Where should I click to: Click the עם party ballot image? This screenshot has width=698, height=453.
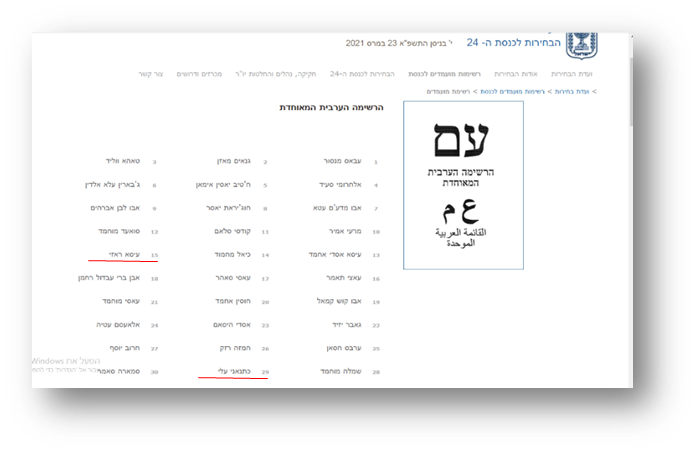(x=463, y=185)
